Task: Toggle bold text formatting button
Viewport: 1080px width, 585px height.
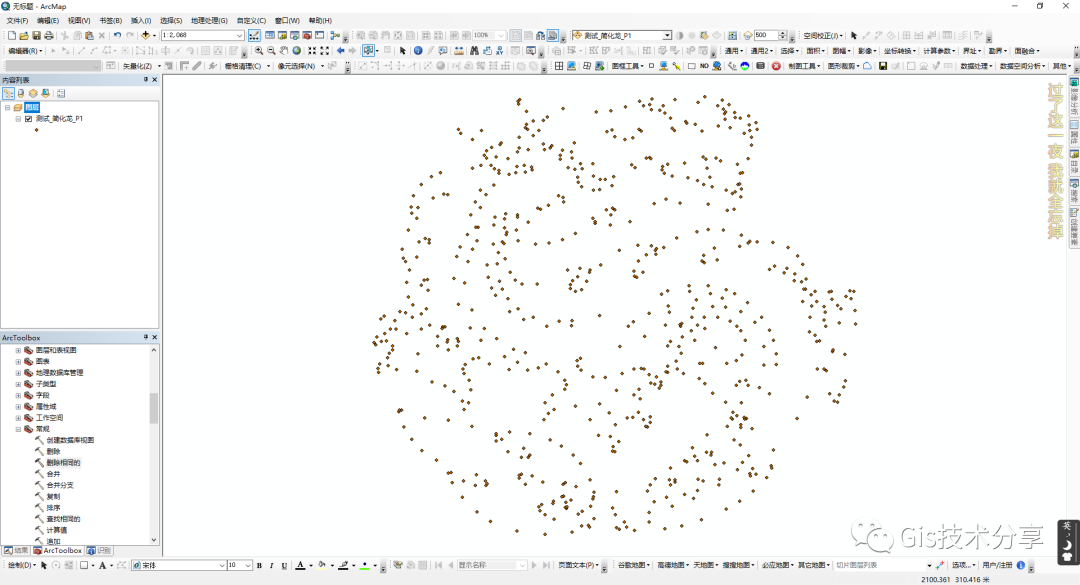Action: click(x=259, y=566)
